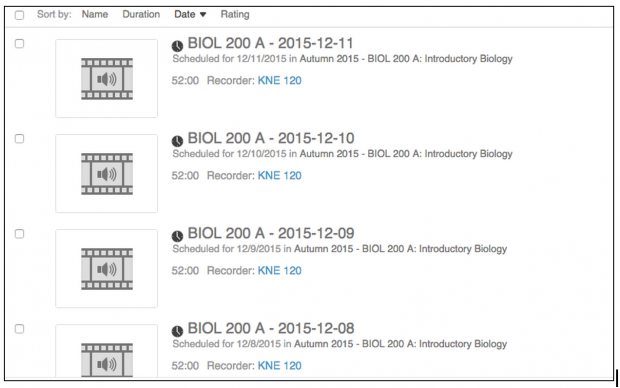620x388 pixels.
Task: Open the KNE 120 recorder link for 2015-12-09
Action: [280, 271]
